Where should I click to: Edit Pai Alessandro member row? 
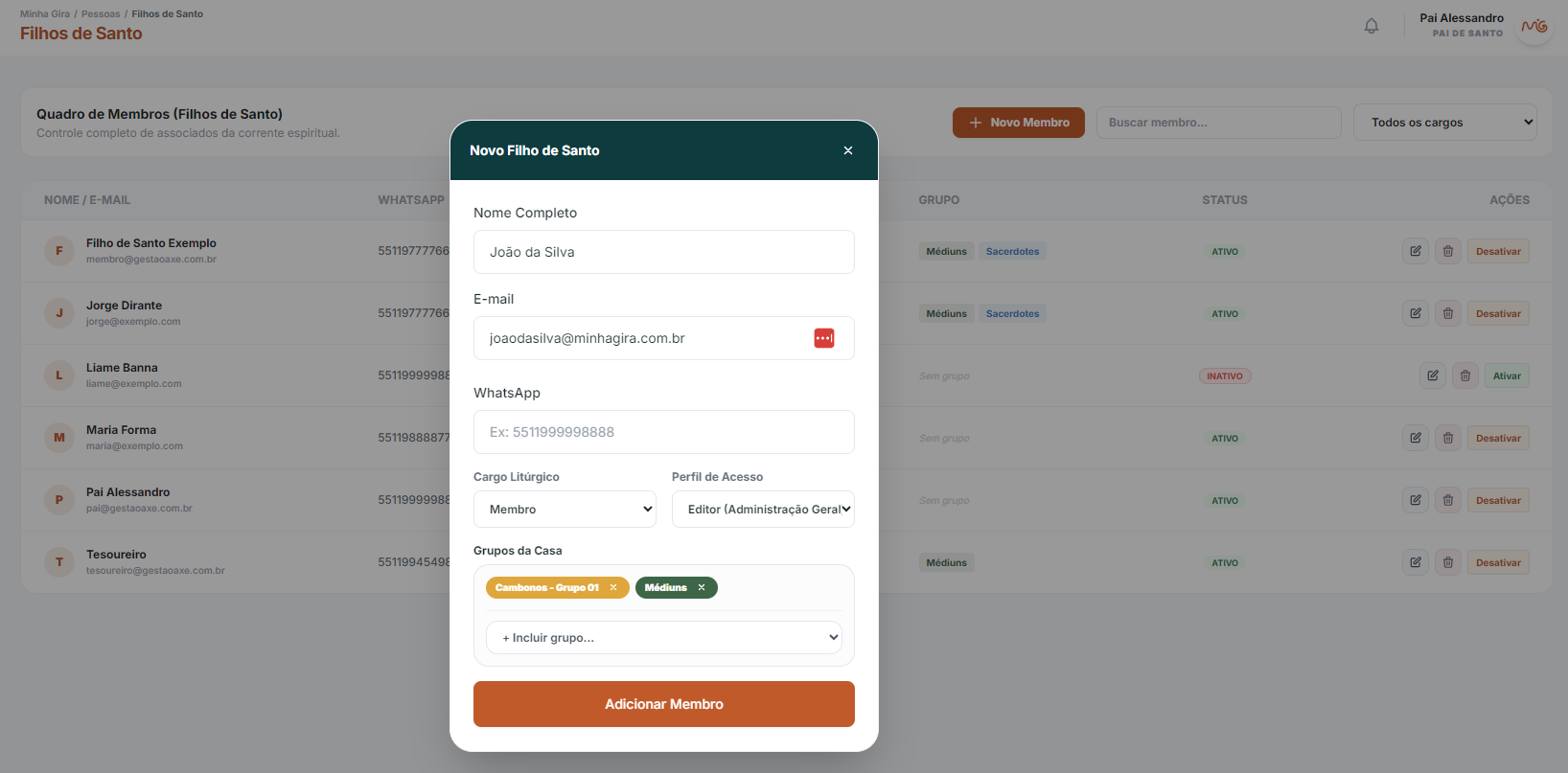(1416, 500)
